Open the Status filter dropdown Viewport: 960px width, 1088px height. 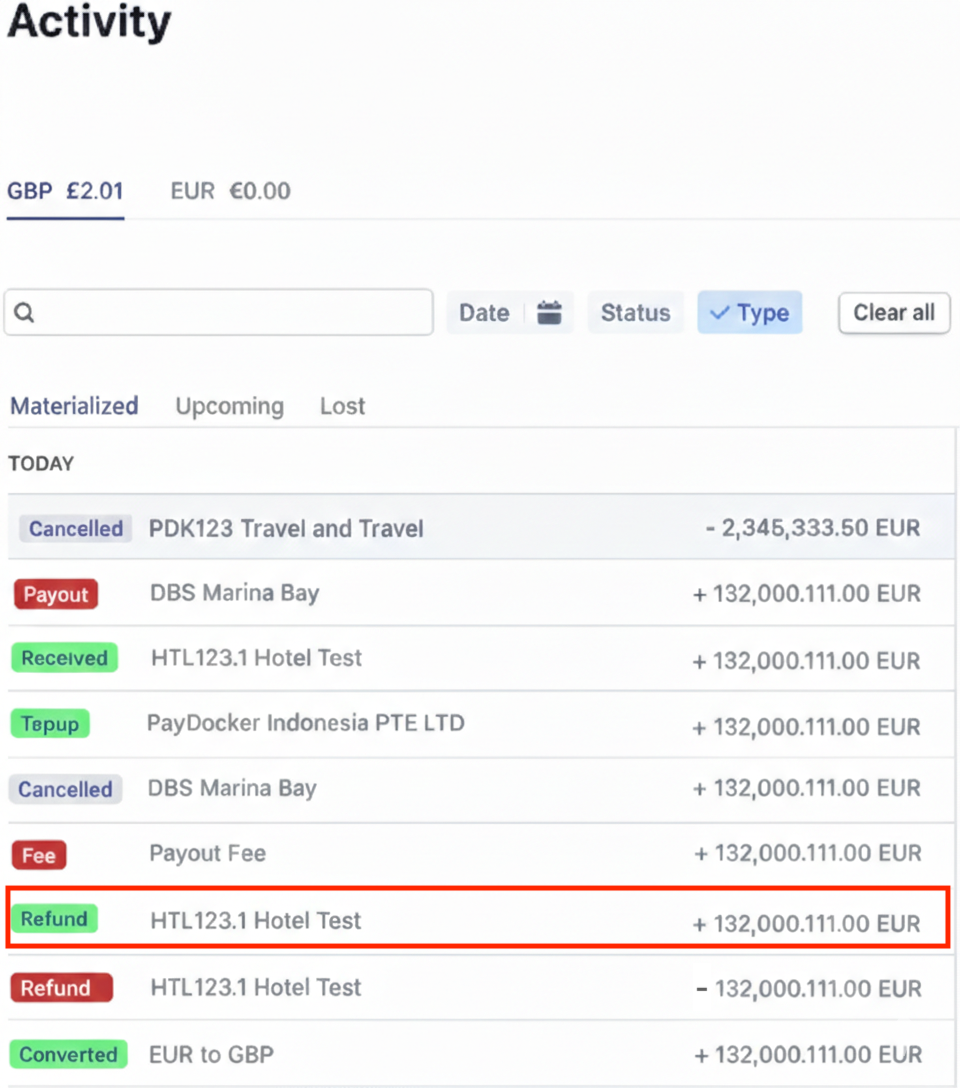(x=635, y=313)
